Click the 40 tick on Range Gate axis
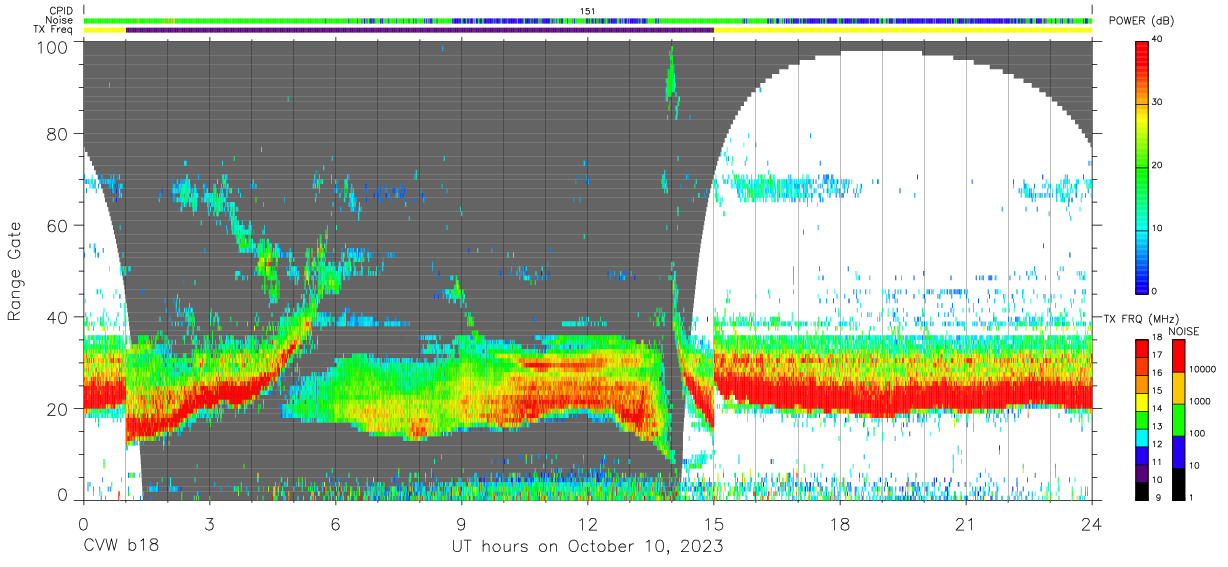The image size is (1228, 567). tap(59, 317)
